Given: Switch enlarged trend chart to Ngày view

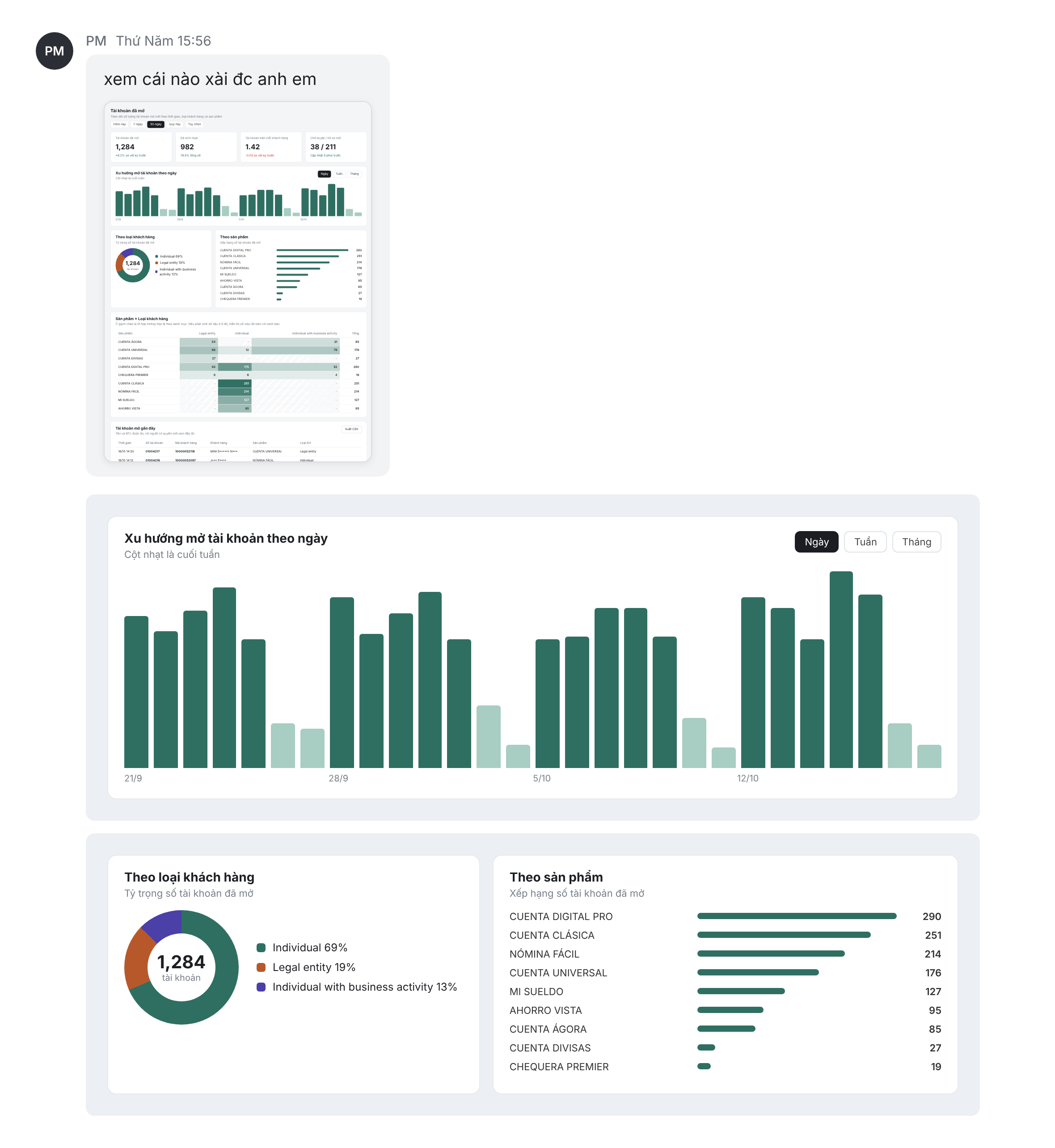Looking at the screenshot, I should click(x=816, y=542).
